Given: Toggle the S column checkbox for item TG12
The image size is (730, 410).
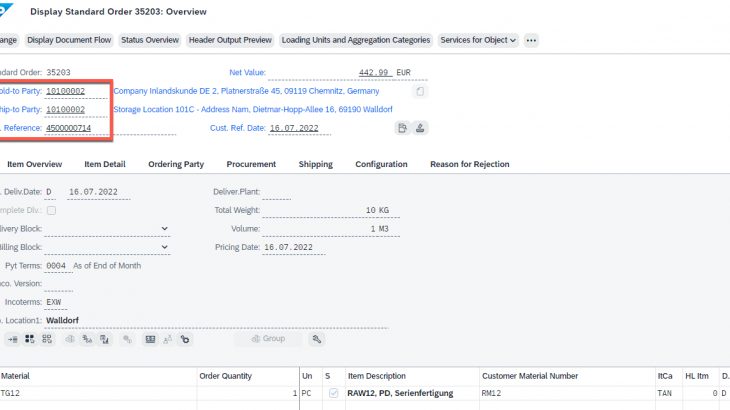Looking at the screenshot, I should 334,393.
